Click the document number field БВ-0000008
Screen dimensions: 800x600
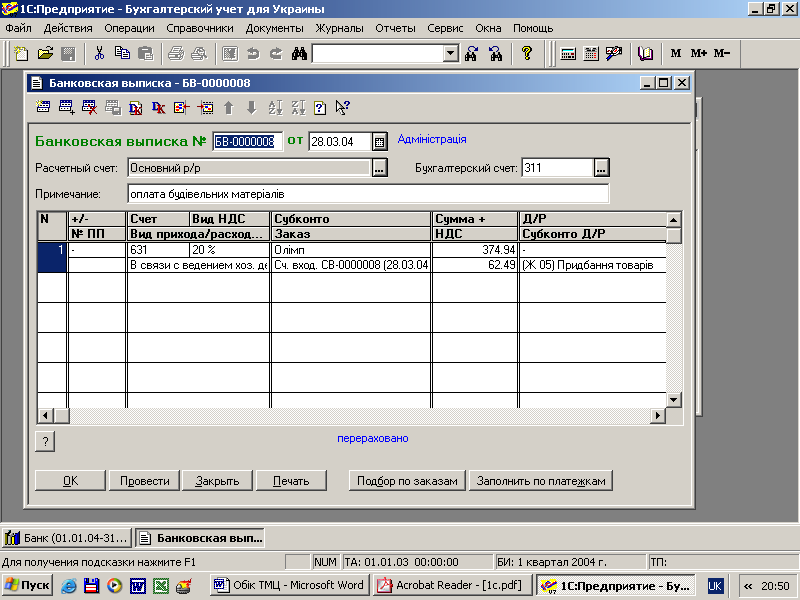tap(247, 142)
